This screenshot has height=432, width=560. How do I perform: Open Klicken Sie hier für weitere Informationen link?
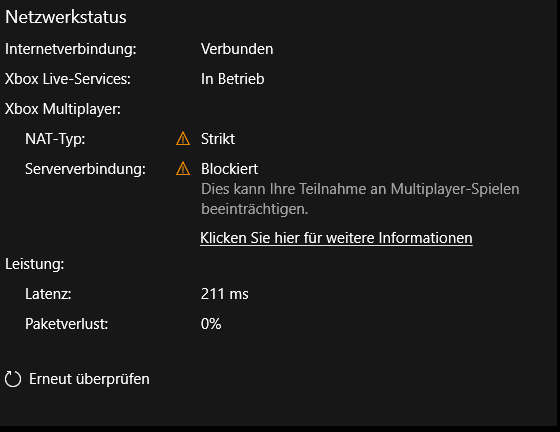336,238
